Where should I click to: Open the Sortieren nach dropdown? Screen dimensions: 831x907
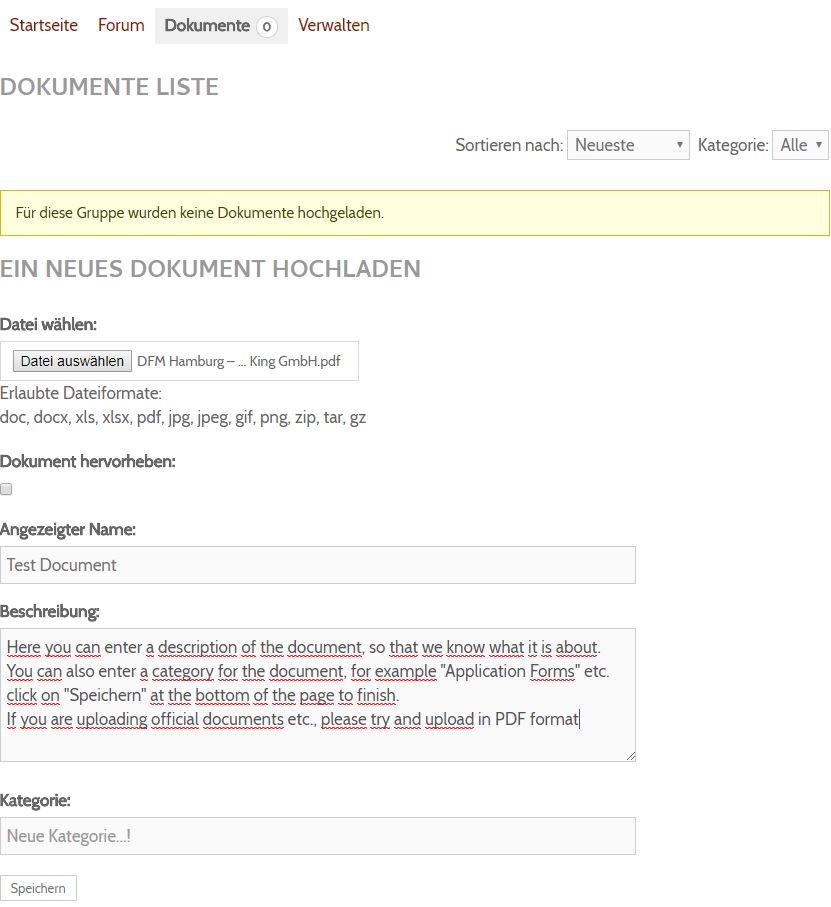(x=628, y=145)
